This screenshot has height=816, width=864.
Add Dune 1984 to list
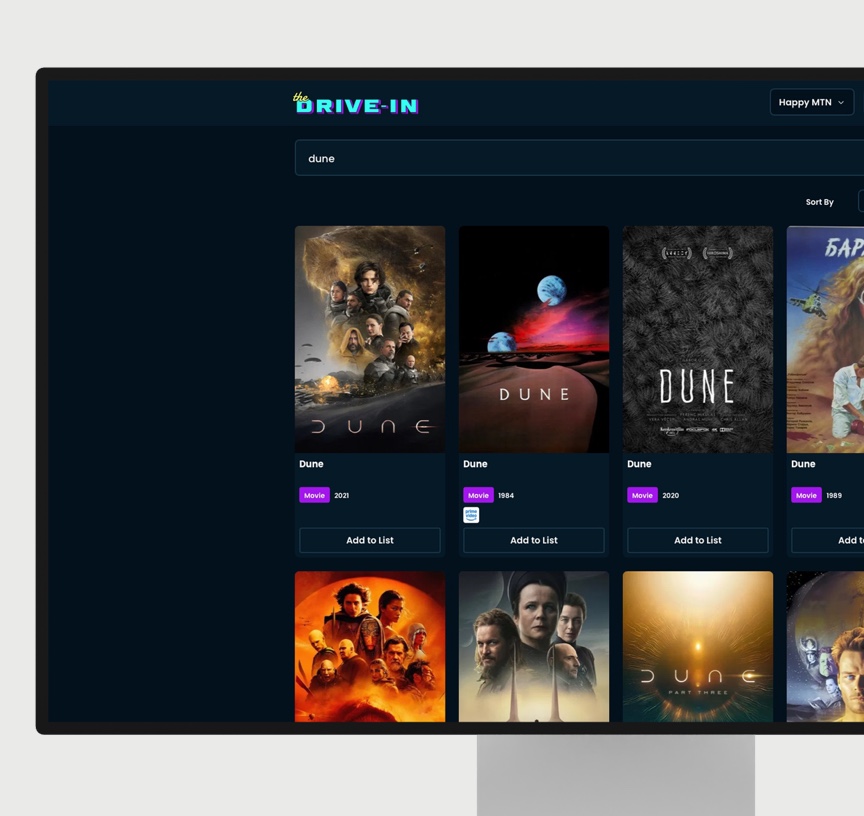[x=534, y=541]
